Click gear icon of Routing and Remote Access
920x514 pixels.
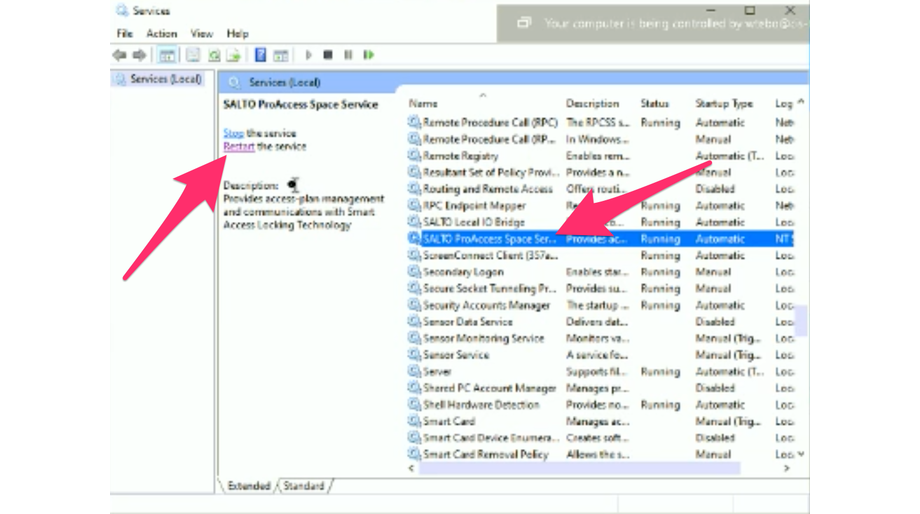414,189
